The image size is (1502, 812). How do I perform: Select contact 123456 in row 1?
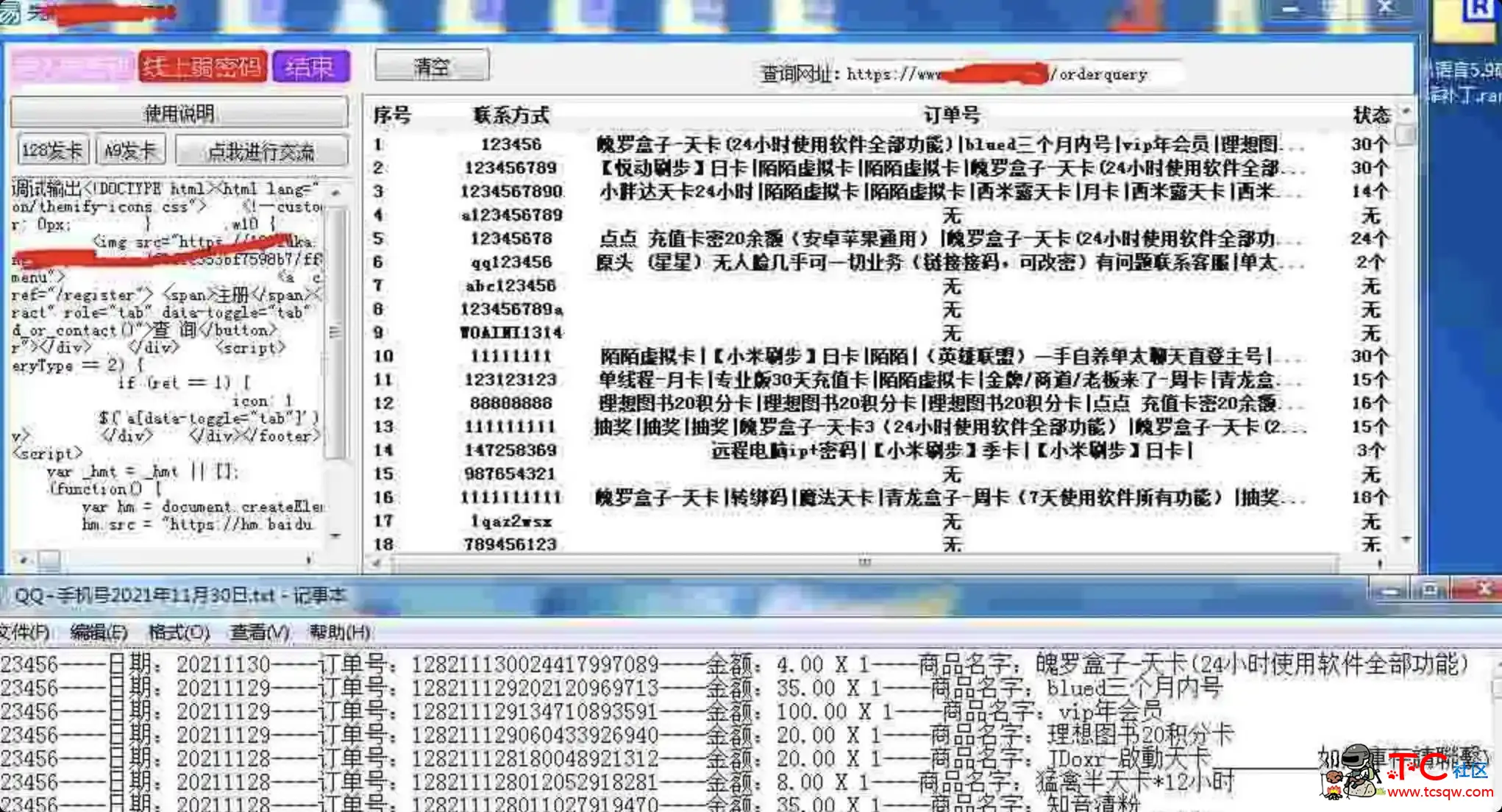pos(511,144)
